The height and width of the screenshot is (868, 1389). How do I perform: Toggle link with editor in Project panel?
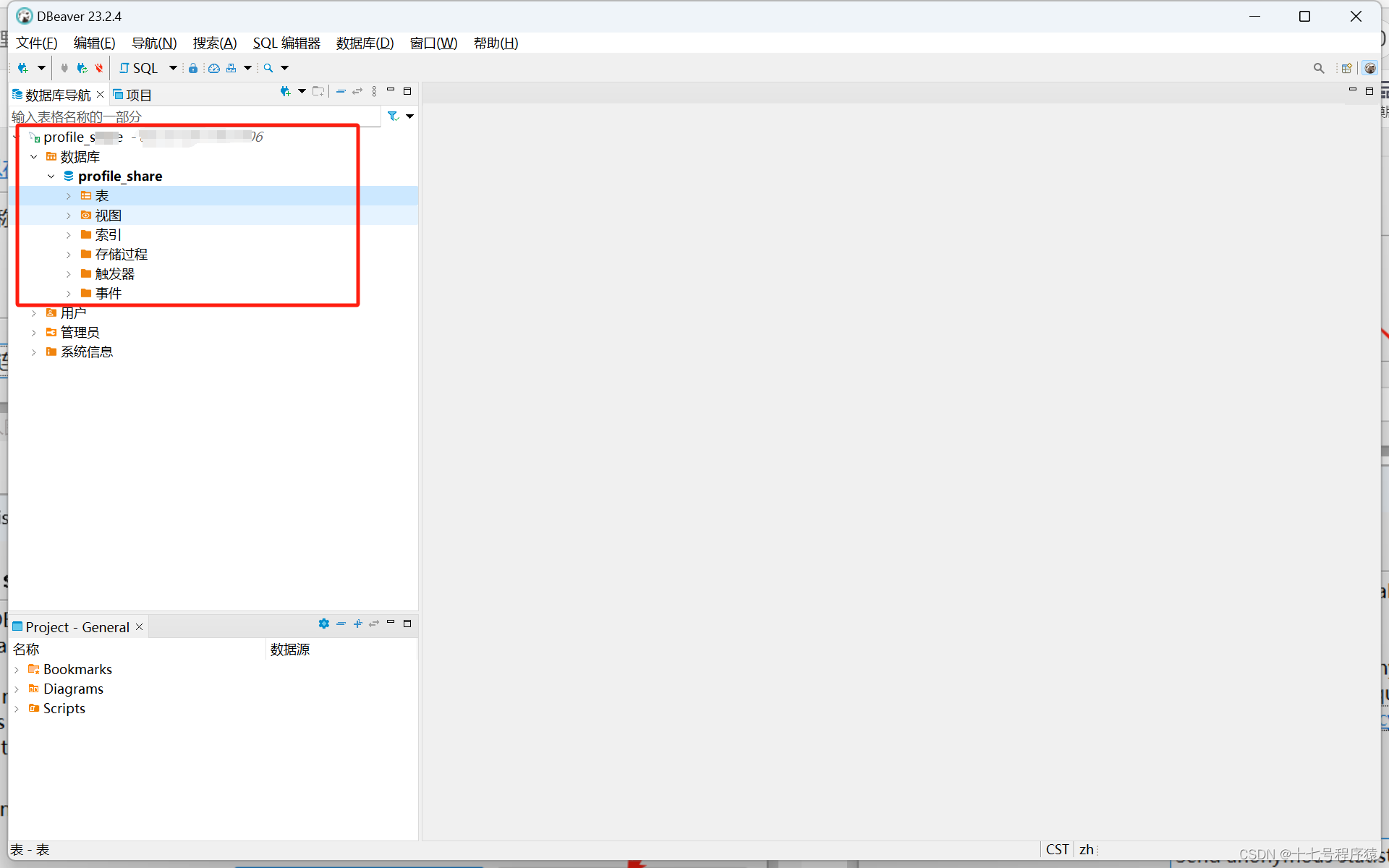click(374, 624)
